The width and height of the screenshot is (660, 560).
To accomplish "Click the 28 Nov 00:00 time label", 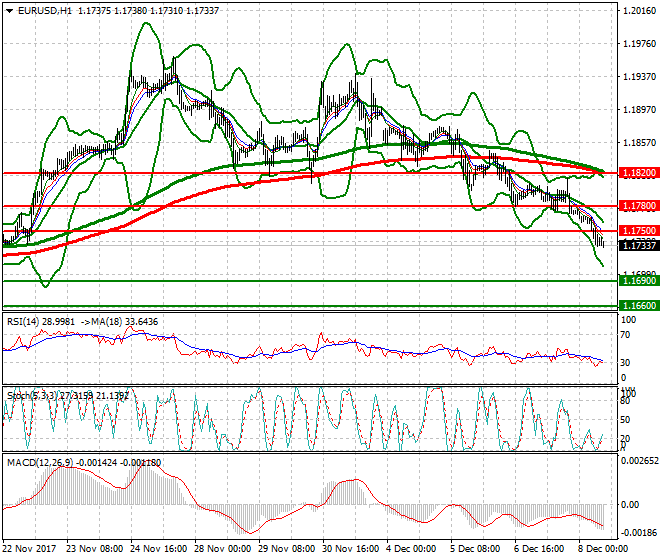I will coord(223,549).
